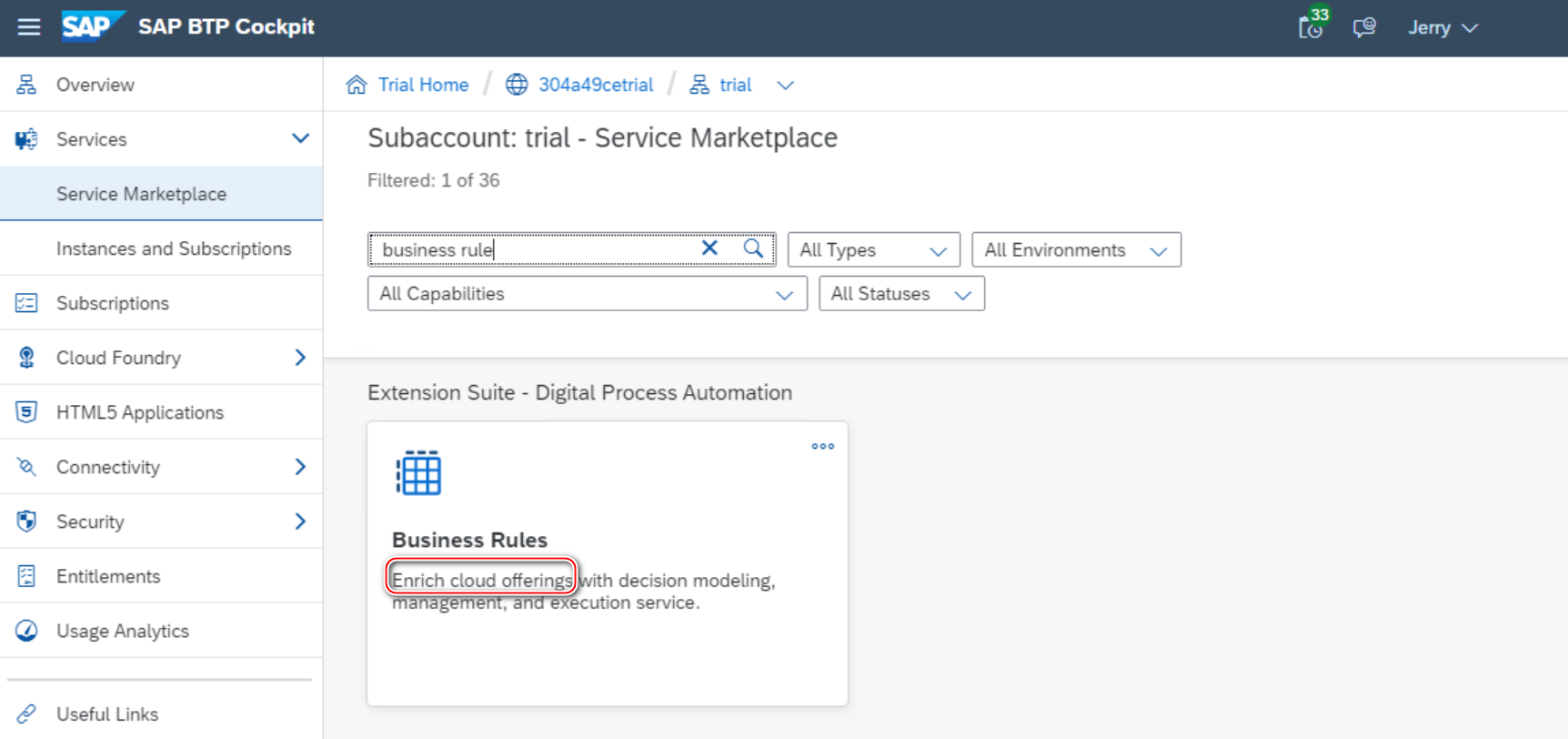Image resolution: width=1568 pixels, height=739 pixels.
Task: Open the 304a49cetrial breadcrumb link
Action: tap(596, 85)
